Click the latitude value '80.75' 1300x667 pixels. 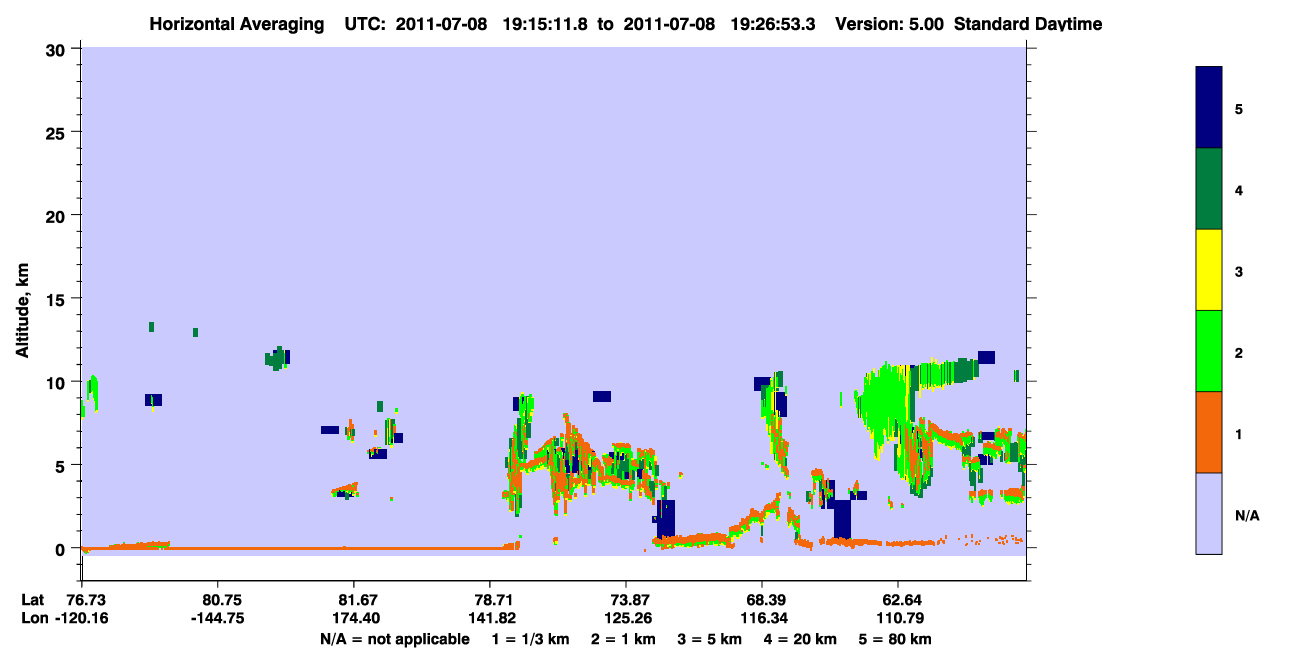click(x=217, y=600)
